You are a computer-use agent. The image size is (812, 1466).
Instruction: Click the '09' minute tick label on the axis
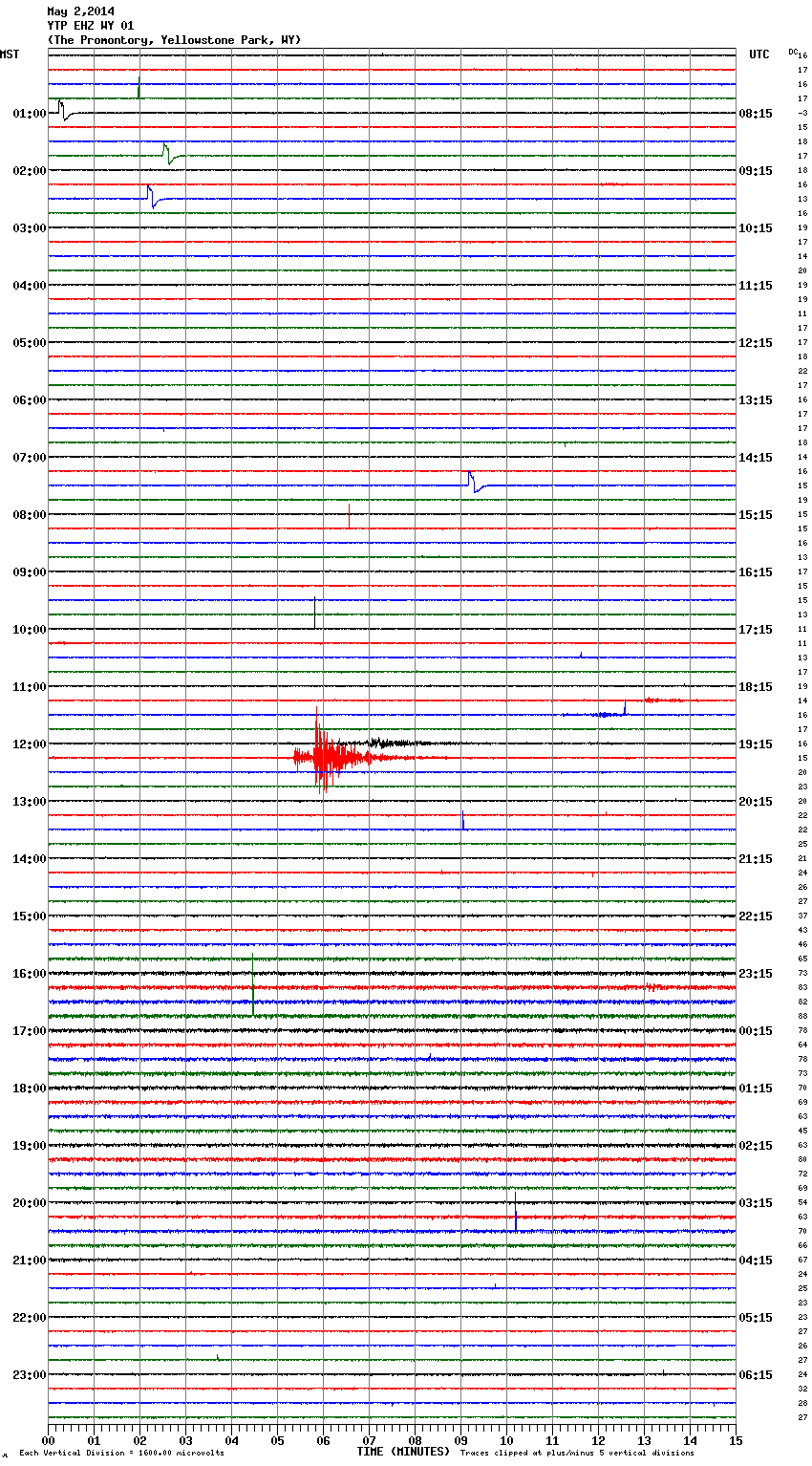point(460,1440)
